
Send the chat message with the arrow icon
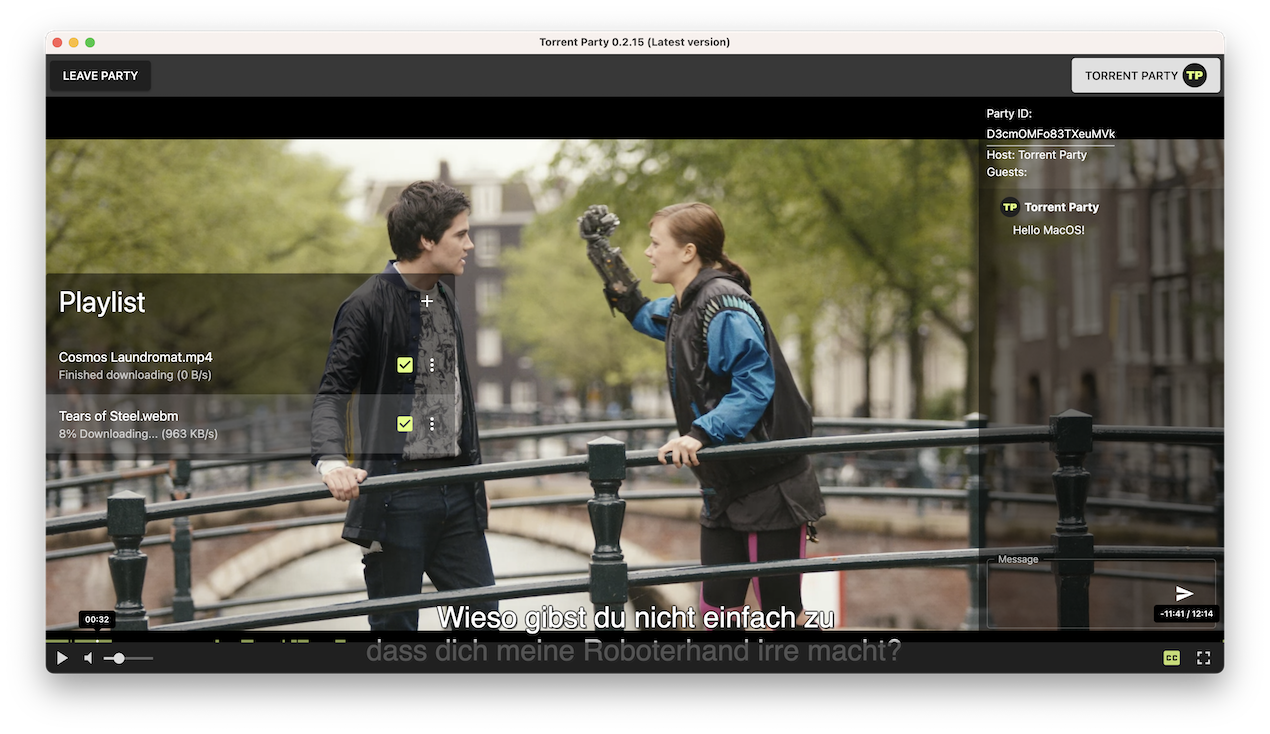point(1185,593)
